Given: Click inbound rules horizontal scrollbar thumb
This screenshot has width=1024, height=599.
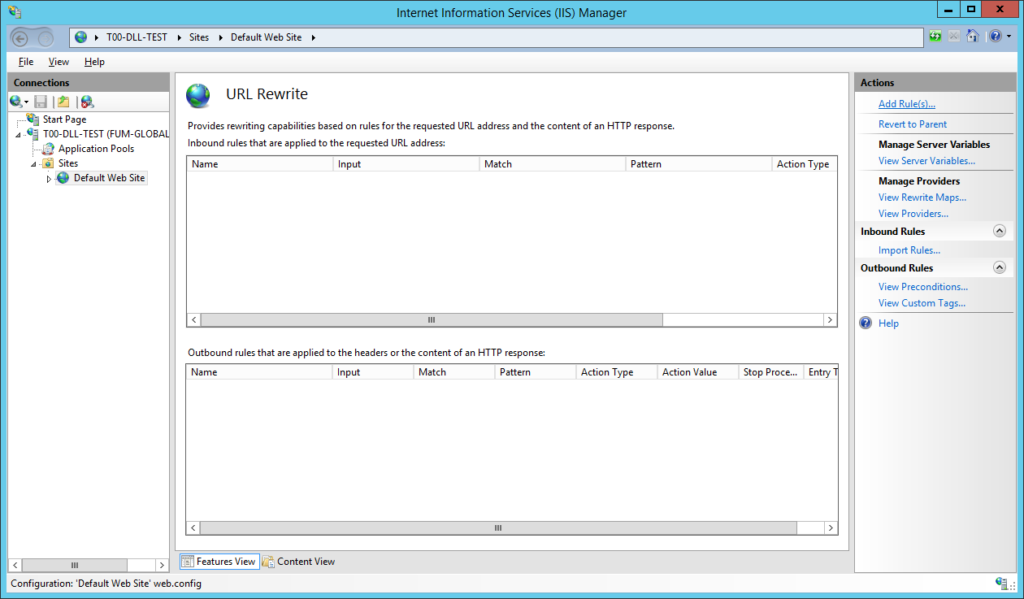Looking at the screenshot, I should click(432, 319).
